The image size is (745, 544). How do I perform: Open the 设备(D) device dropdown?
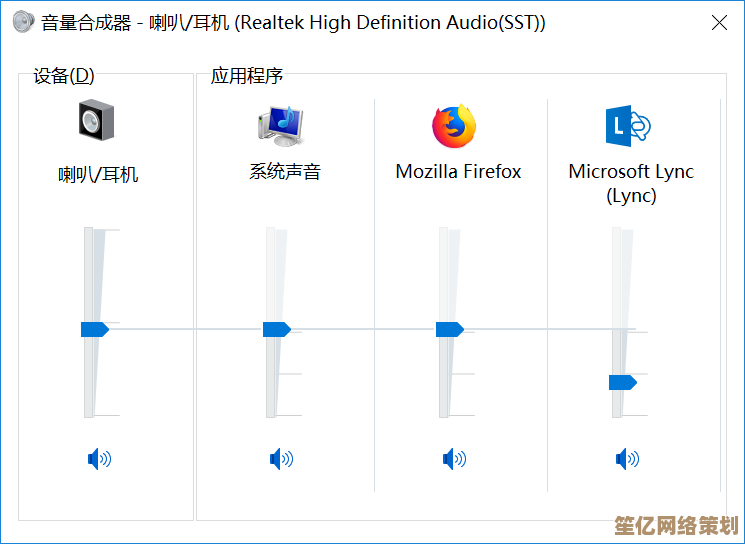(64, 76)
